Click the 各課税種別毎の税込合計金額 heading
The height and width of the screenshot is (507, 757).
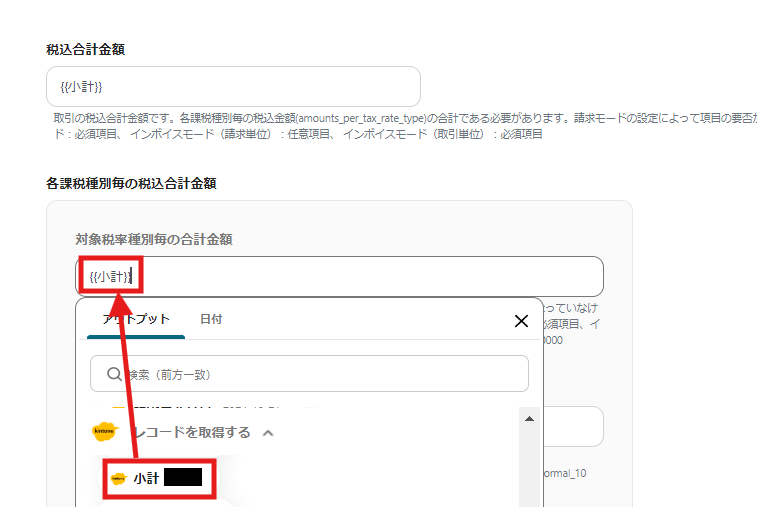click(131, 183)
